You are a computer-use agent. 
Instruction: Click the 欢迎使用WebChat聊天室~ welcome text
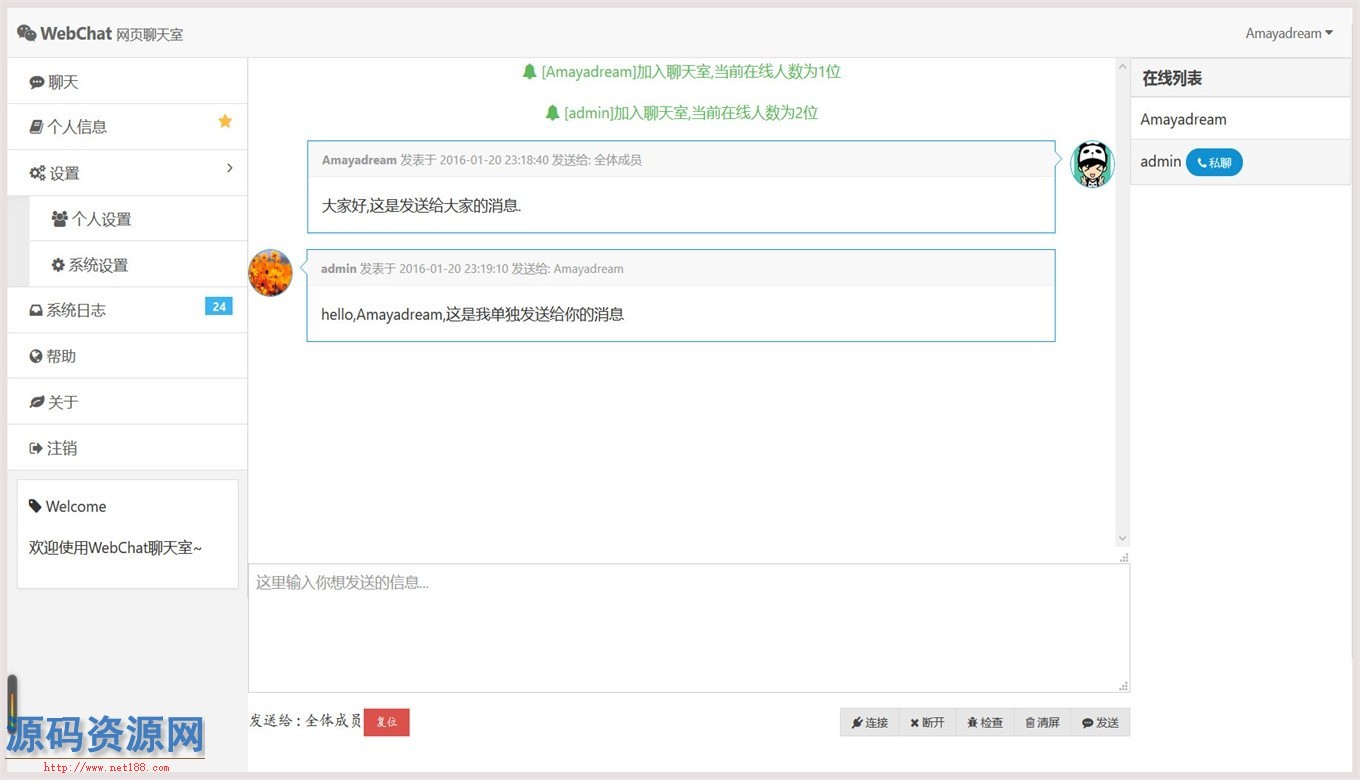point(116,548)
